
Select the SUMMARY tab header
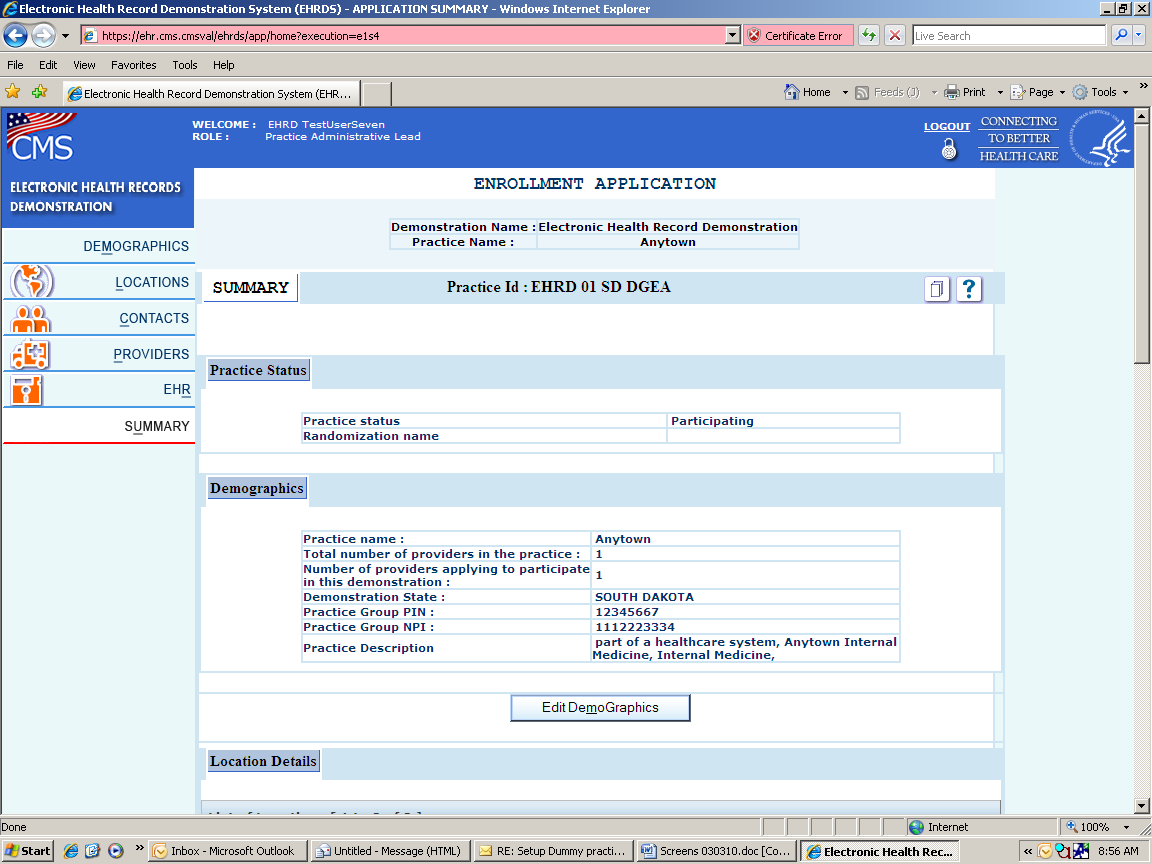click(x=251, y=287)
